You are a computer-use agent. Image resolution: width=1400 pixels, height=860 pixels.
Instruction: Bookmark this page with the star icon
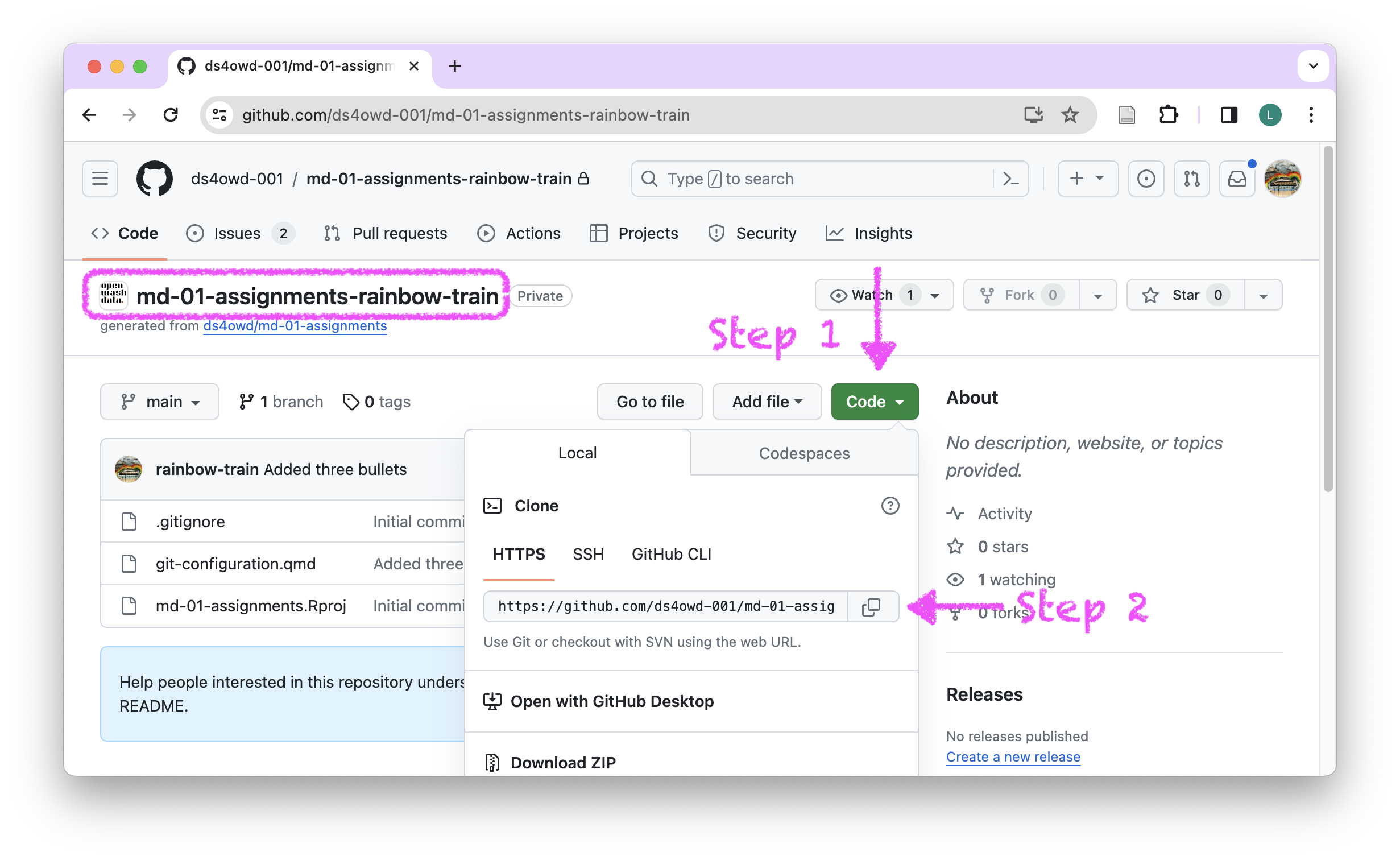[x=1070, y=115]
